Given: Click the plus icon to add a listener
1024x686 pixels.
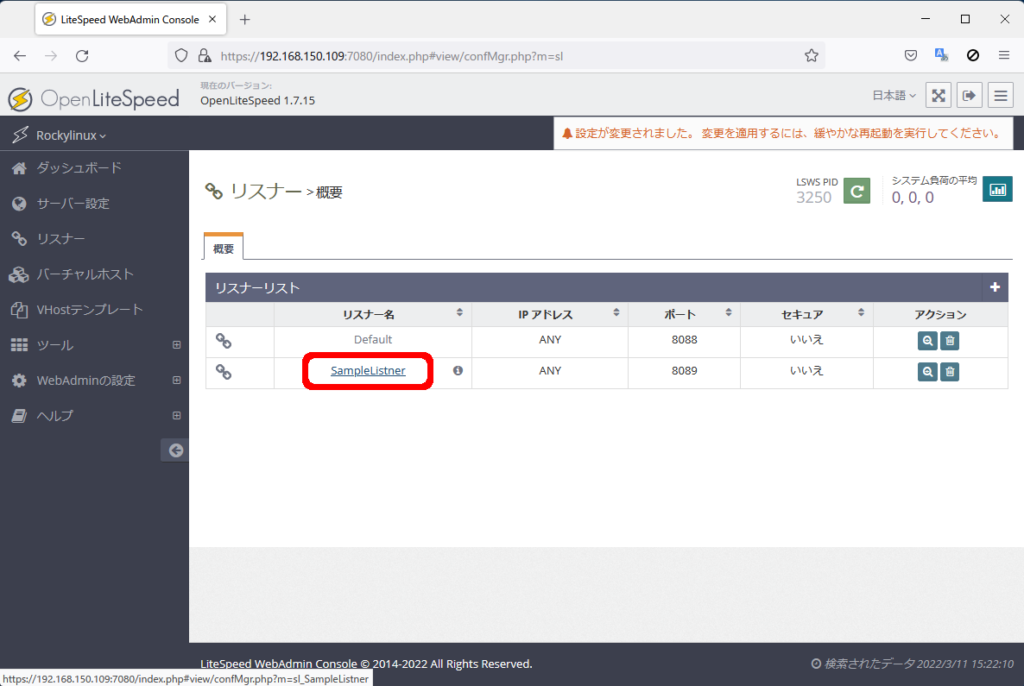Looking at the screenshot, I should pyautogui.click(x=994, y=288).
